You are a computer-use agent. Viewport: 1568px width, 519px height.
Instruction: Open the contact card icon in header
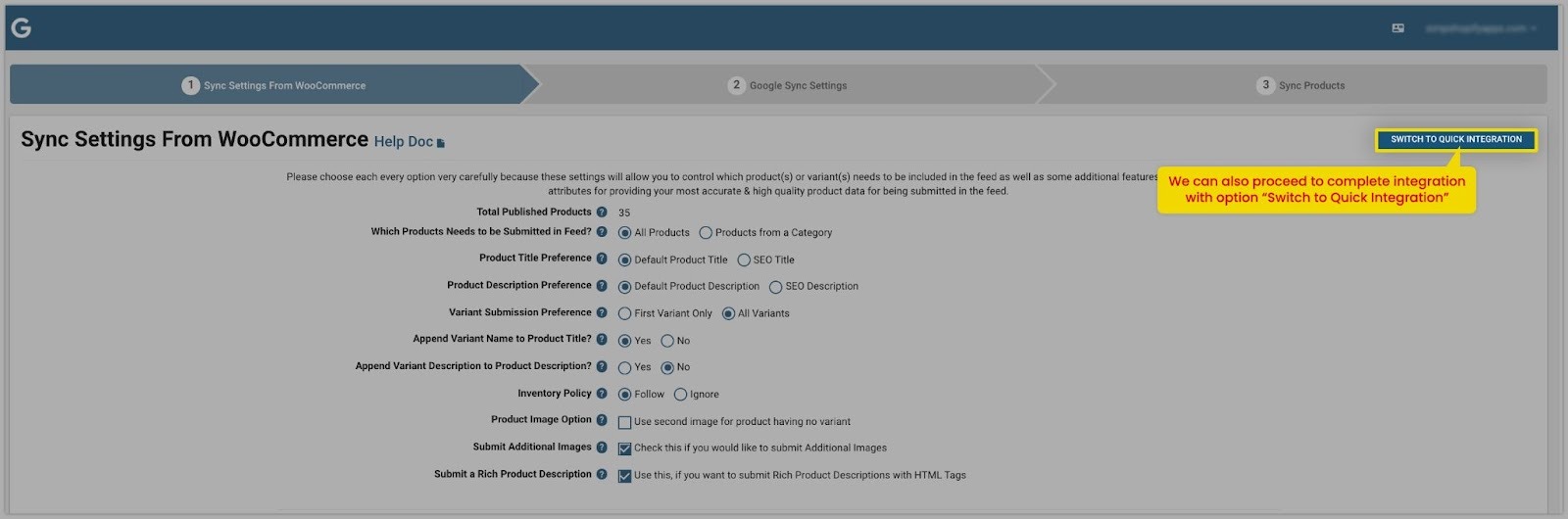(x=1398, y=28)
